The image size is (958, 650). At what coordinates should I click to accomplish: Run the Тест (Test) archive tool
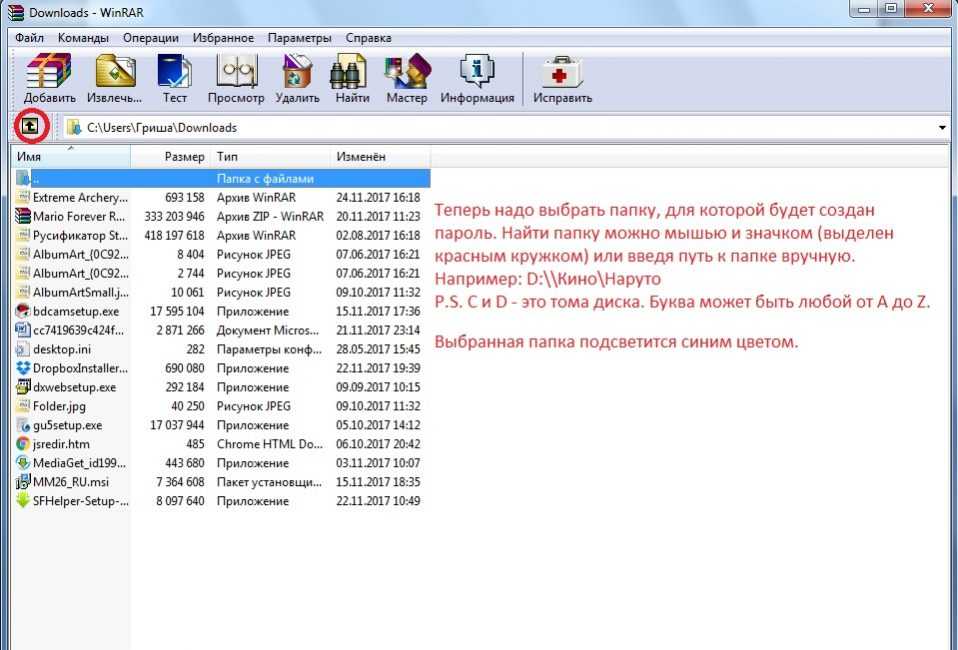pyautogui.click(x=175, y=79)
